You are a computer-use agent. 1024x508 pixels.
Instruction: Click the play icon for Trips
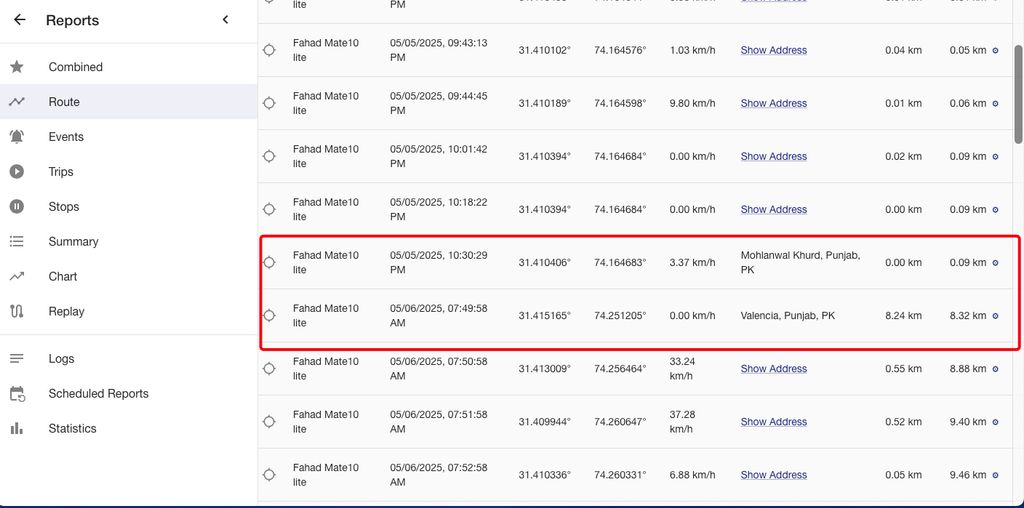[x=17, y=172]
